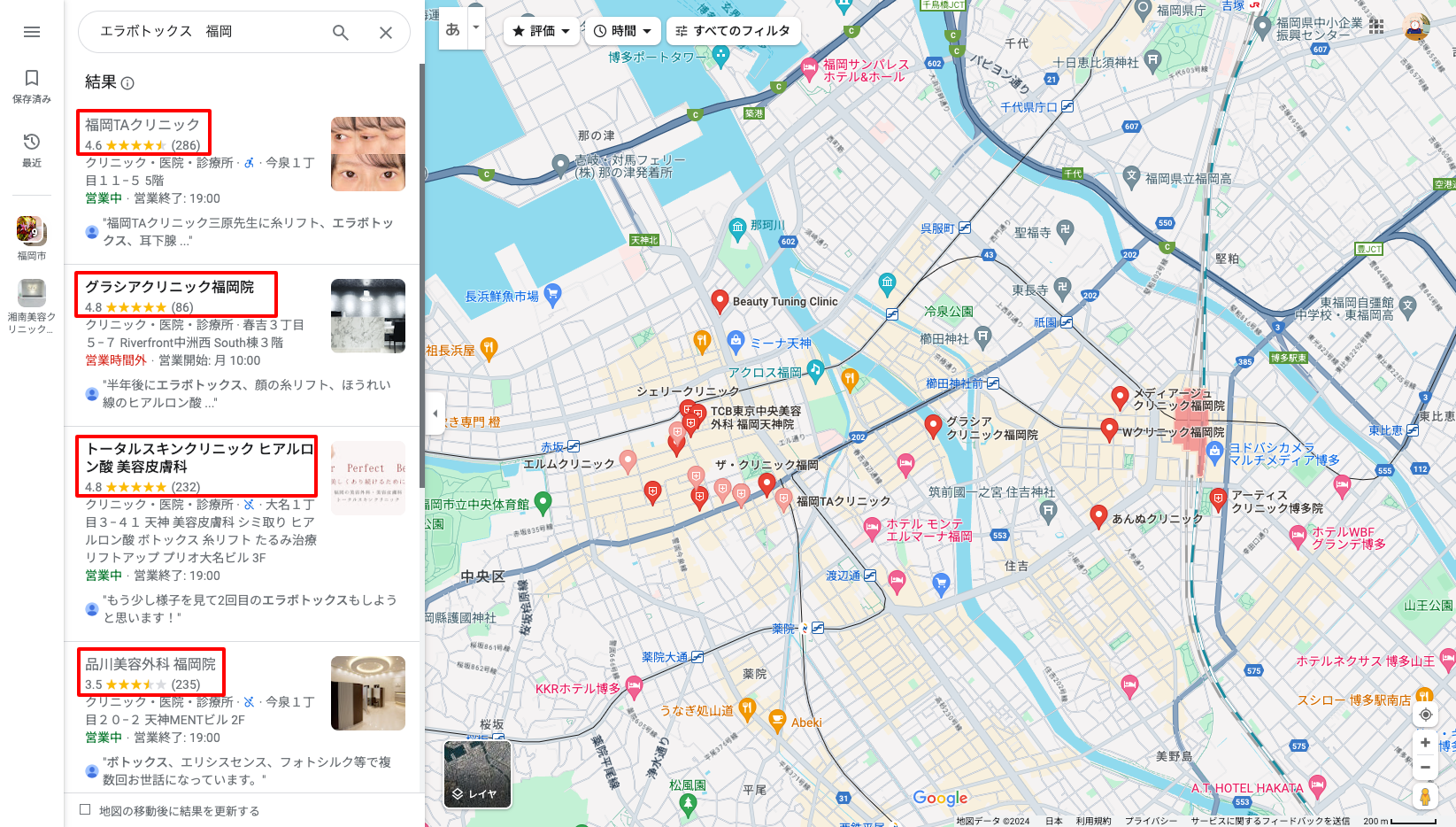Open recent history (最近)
The height and width of the screenshot is (827, 1456).
(32, 151)
